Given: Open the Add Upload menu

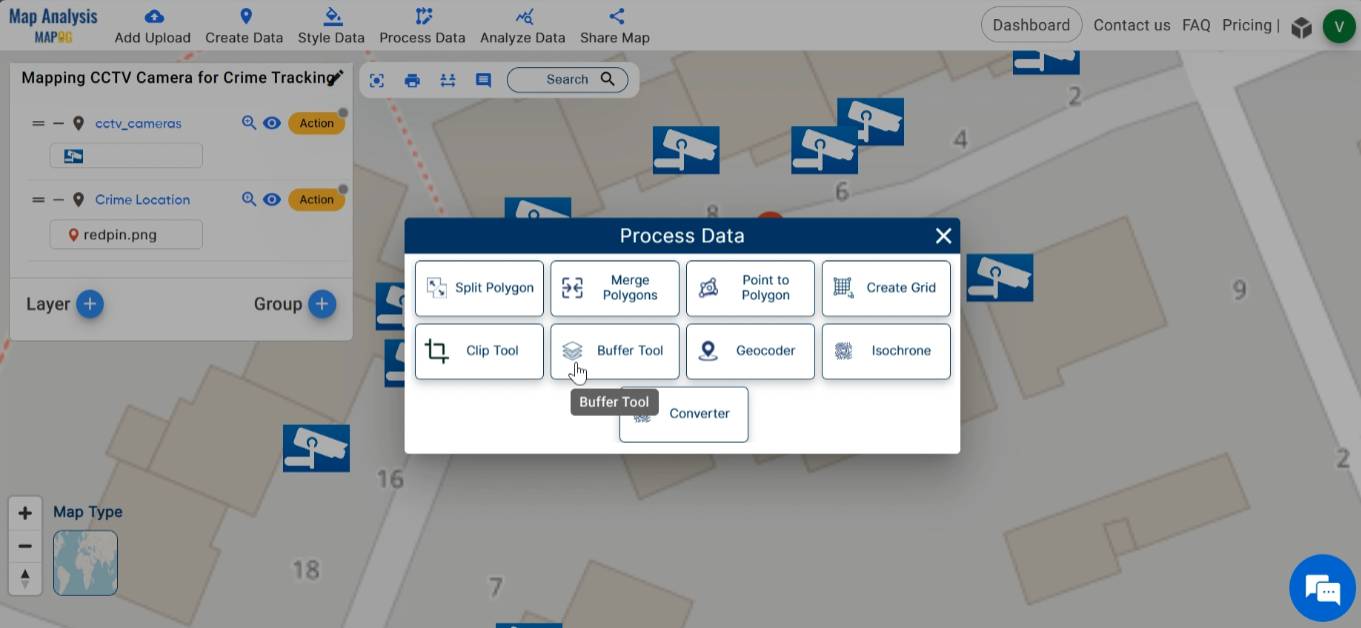Looking at the screenshot, I should pyautogui.click(x=152, y=26).
